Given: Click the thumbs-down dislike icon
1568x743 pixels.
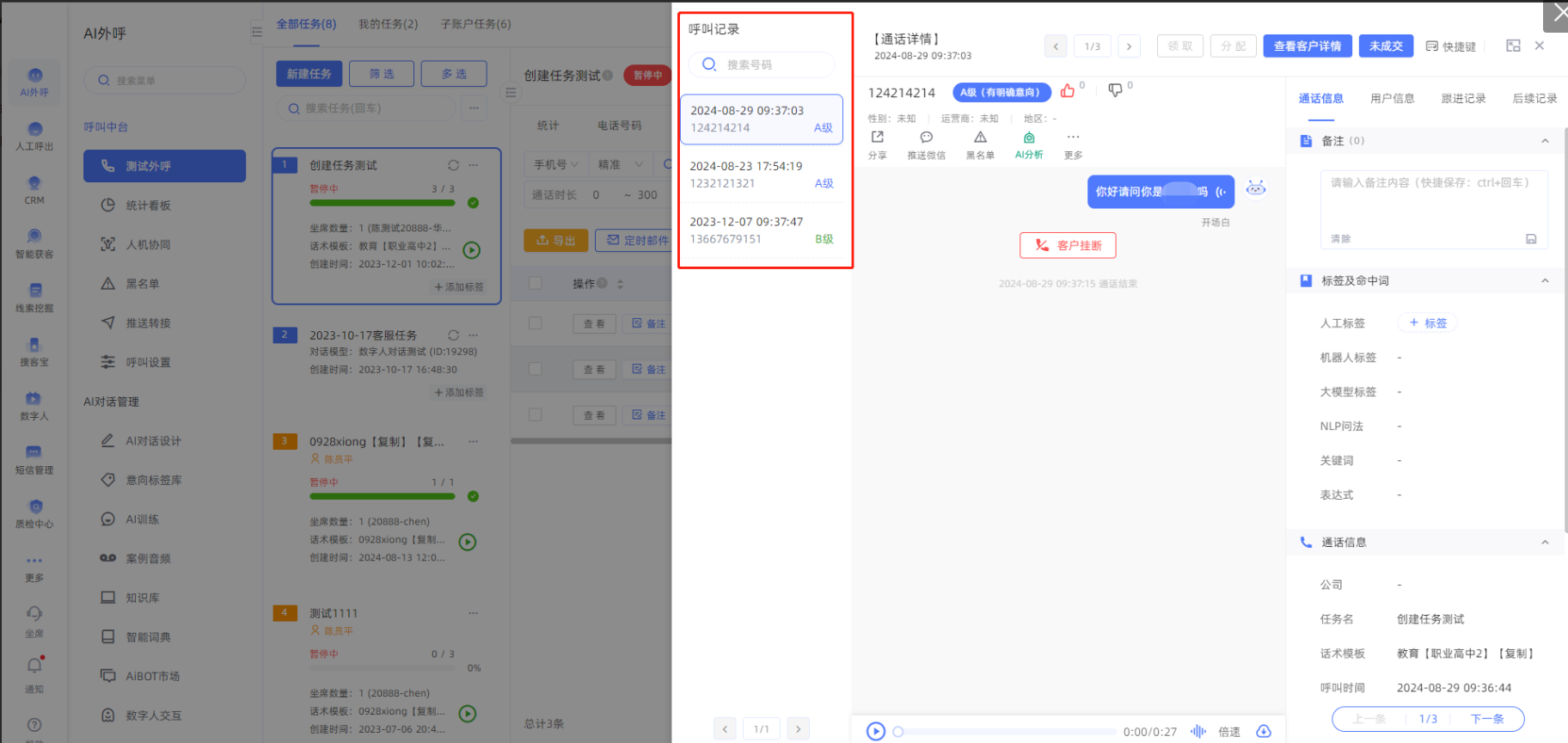Looking at the screenshot, I should [1115, 90].
